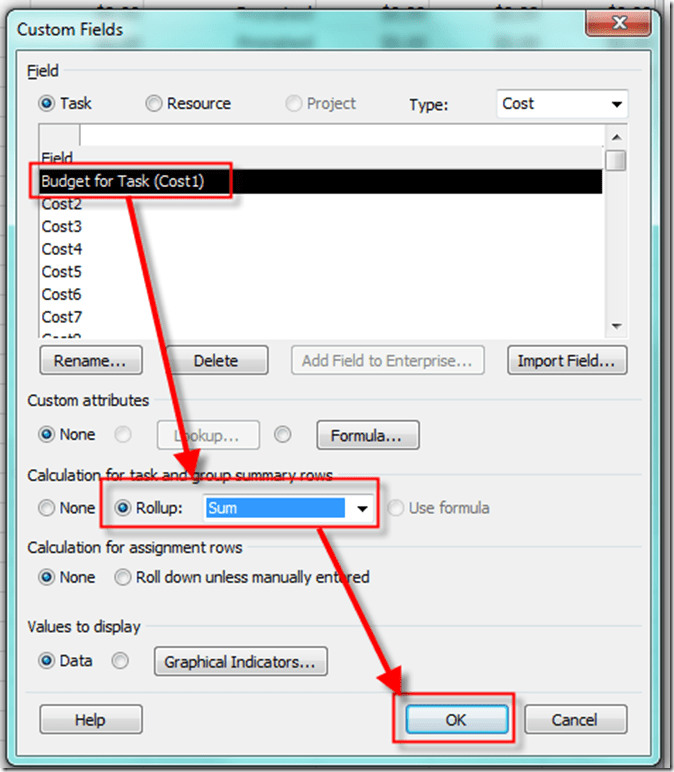The height and width of the screenshot is (772, 674).
Task: Select the Task radio button
Action: (47, 103)
